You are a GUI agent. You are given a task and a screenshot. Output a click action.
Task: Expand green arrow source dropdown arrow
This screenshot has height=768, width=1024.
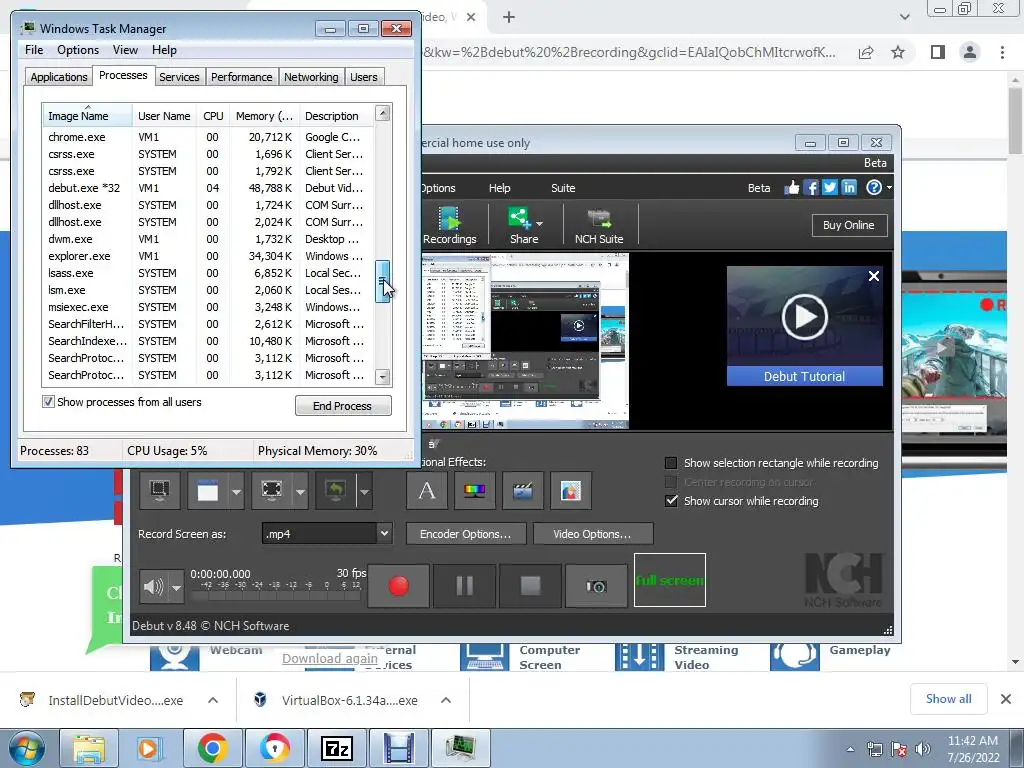coord(364,491)
